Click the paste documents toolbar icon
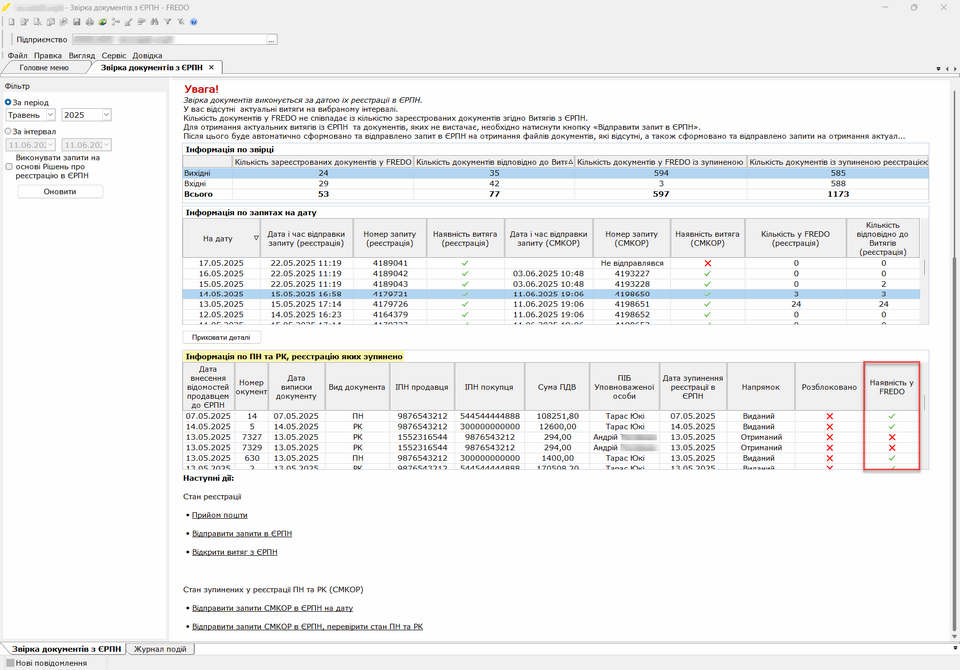 pyautogui.click(x=64, y=21)
